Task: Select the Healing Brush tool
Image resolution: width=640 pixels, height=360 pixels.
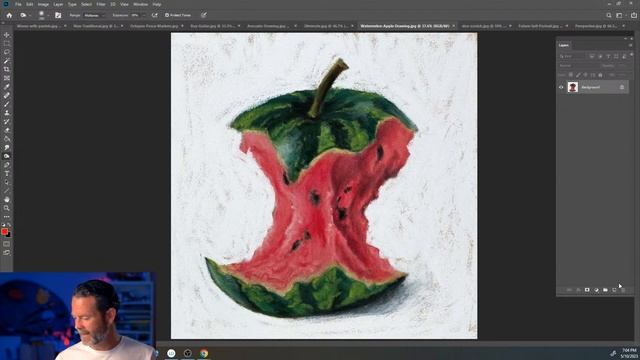Action: click(7, 96)
